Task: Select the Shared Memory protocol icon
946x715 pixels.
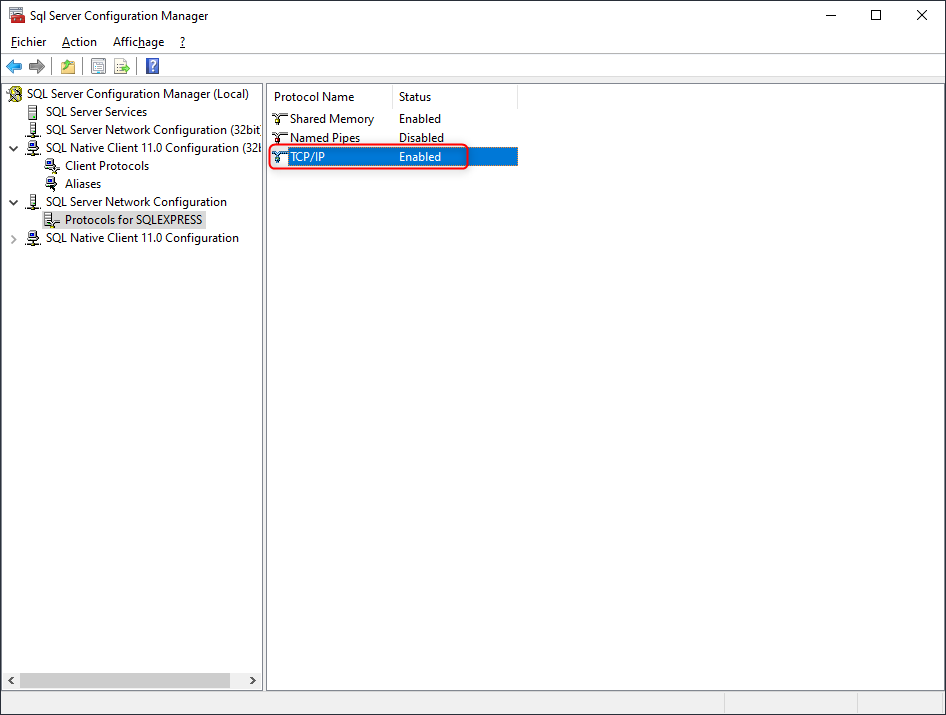Action: (x=280, y=119)
